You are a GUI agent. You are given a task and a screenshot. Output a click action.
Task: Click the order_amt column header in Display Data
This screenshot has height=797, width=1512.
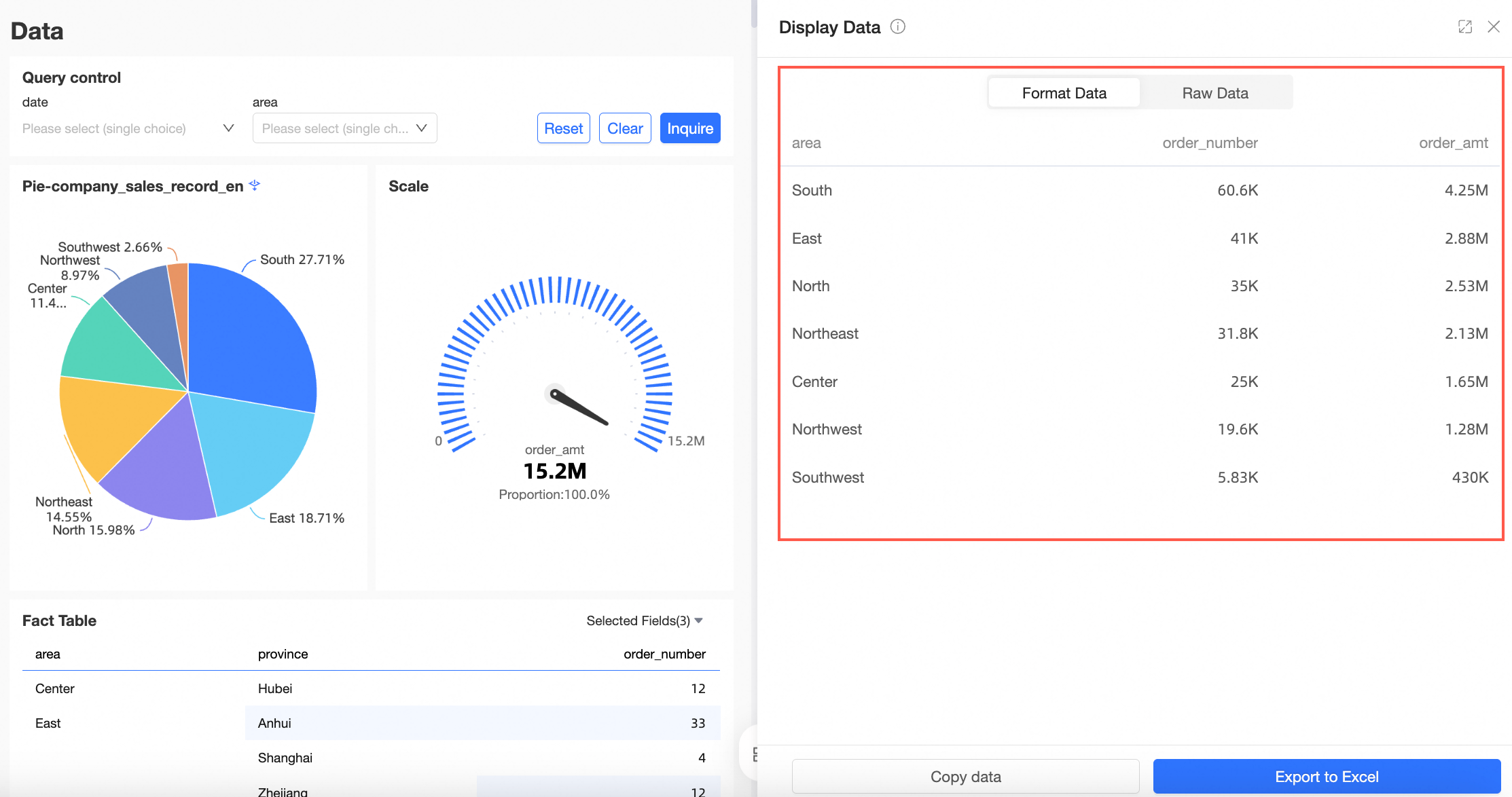[1453, 143]
